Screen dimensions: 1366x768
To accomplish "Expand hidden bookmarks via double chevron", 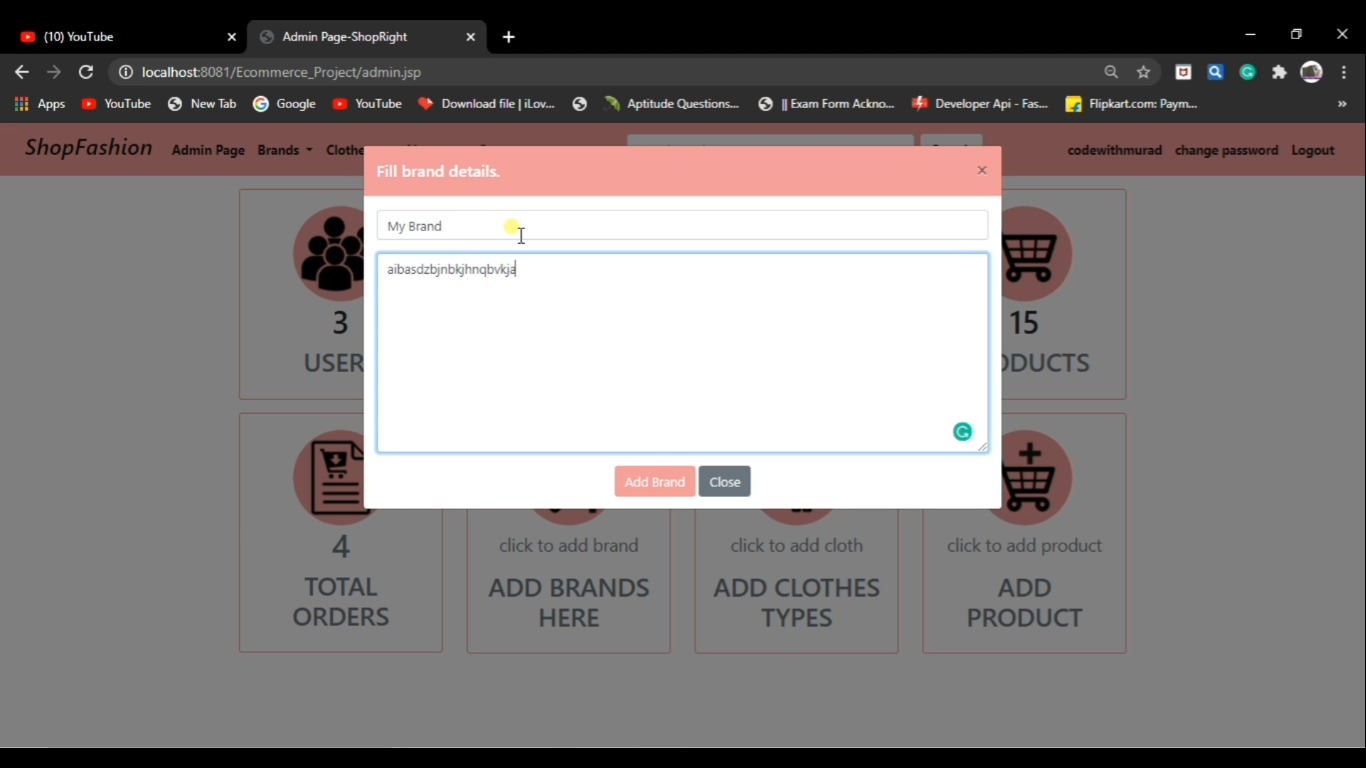I will pos(1341,103).
